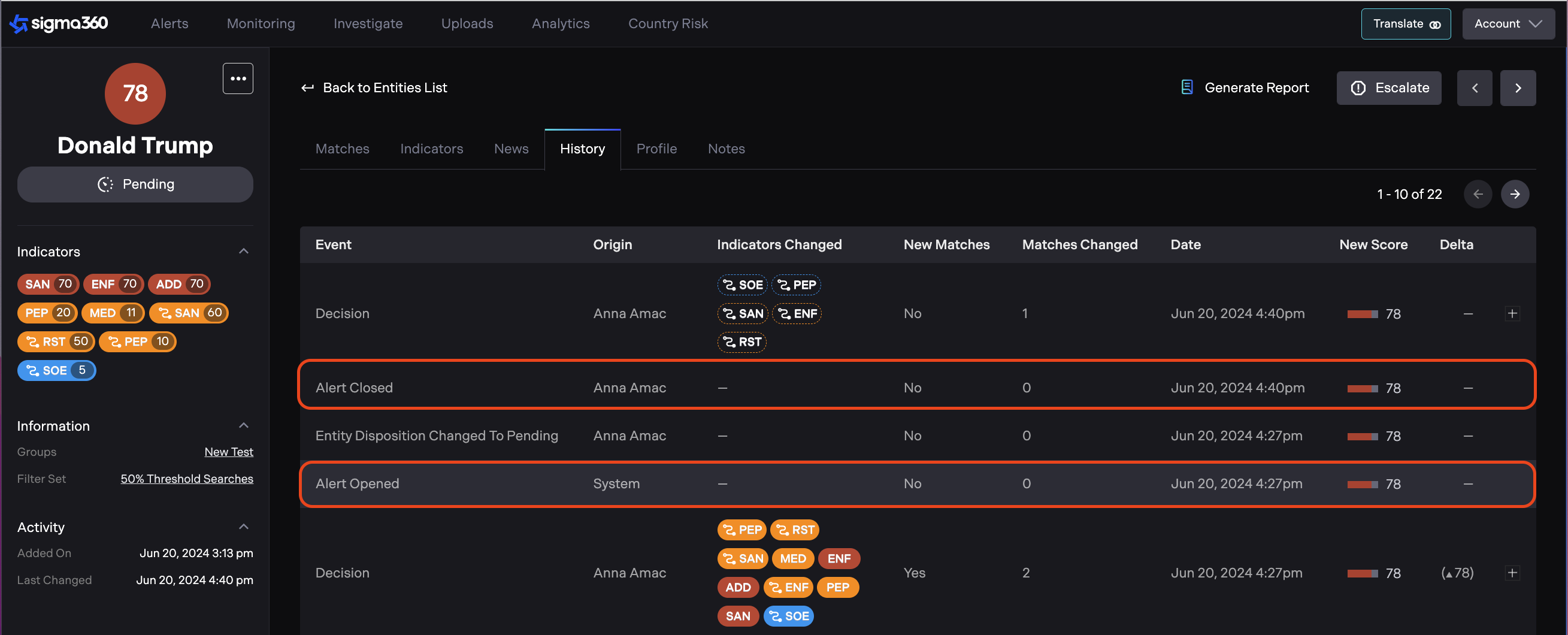Click the Generate Report document icon
Screen dimensions: 1568x635
(x=1186, y=87)
